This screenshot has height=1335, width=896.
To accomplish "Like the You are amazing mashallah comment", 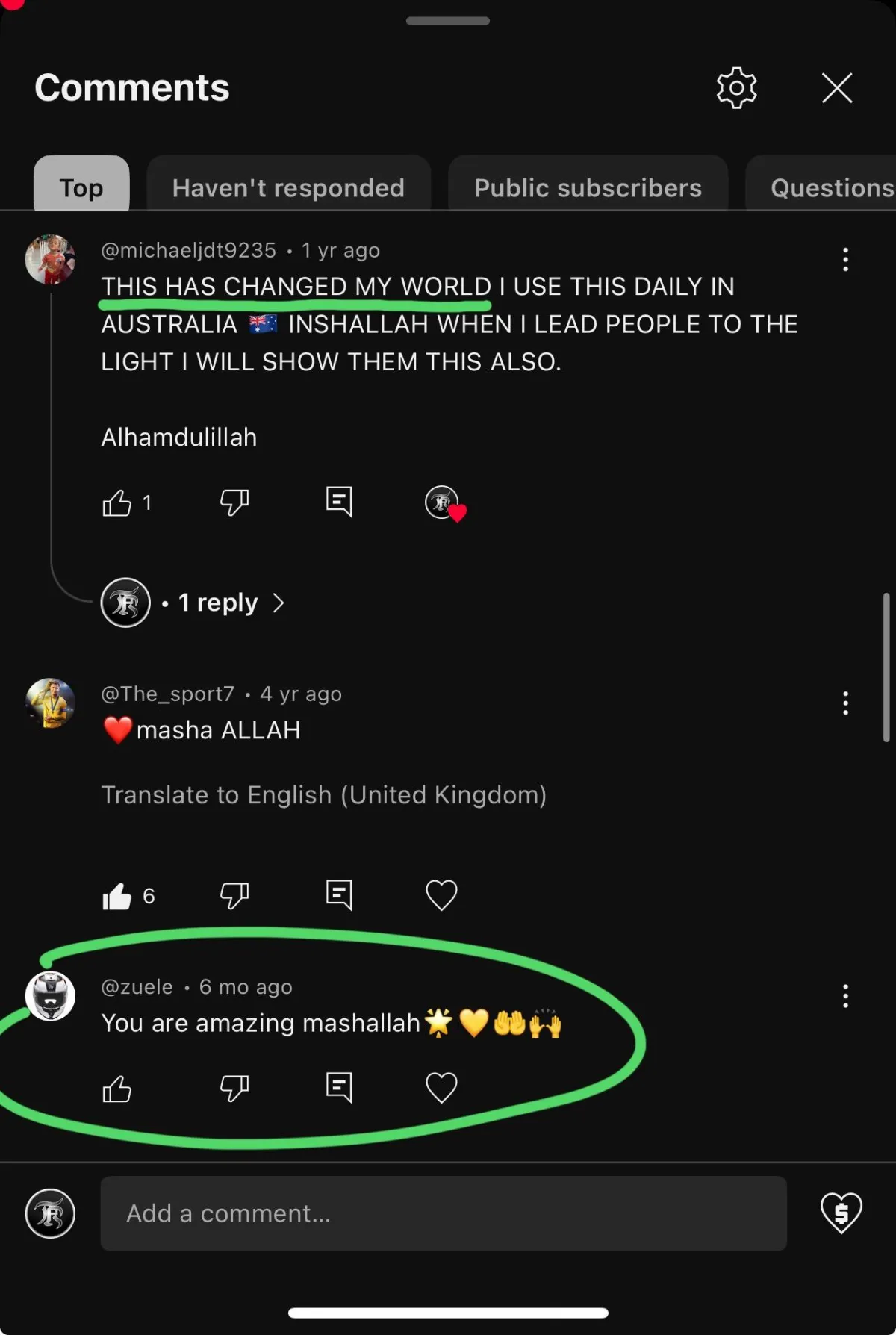I will pyautogui.click(x=117, y=1089).
